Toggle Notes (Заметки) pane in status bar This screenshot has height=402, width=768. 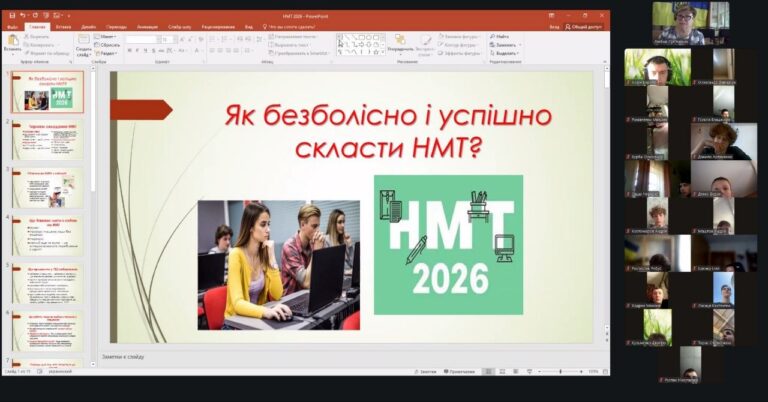[426, 372]
